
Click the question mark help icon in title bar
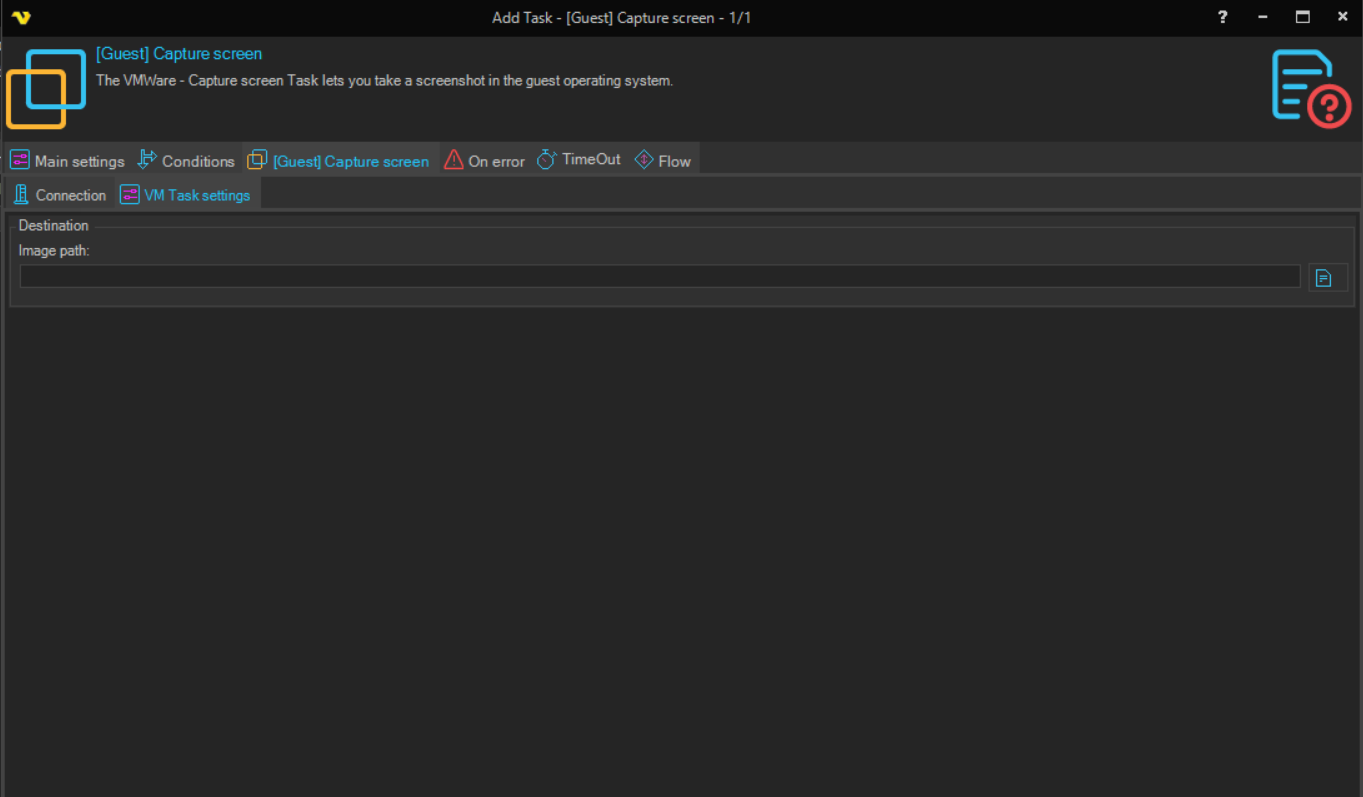[1222, 17]
